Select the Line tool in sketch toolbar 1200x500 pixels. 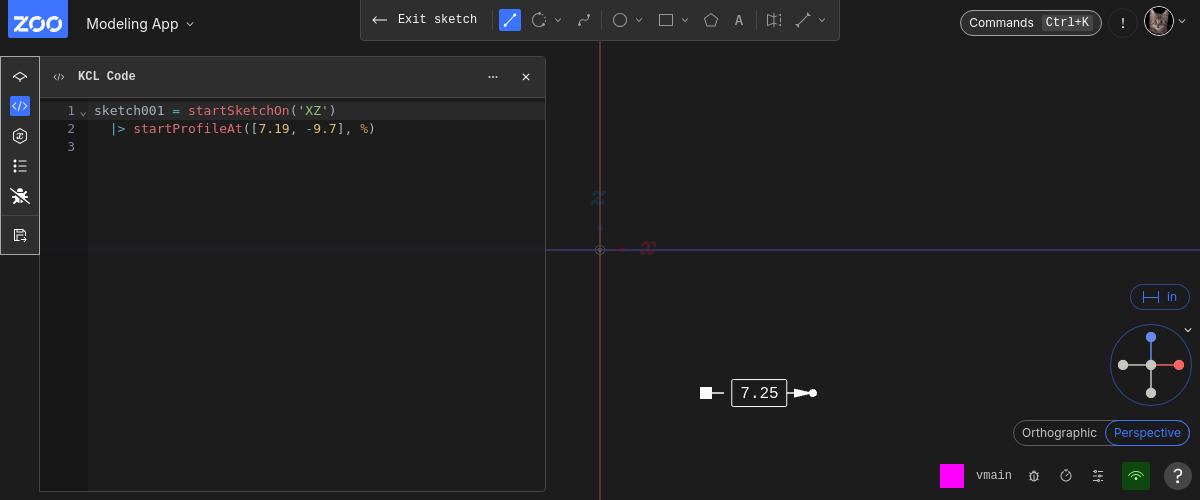510,20
